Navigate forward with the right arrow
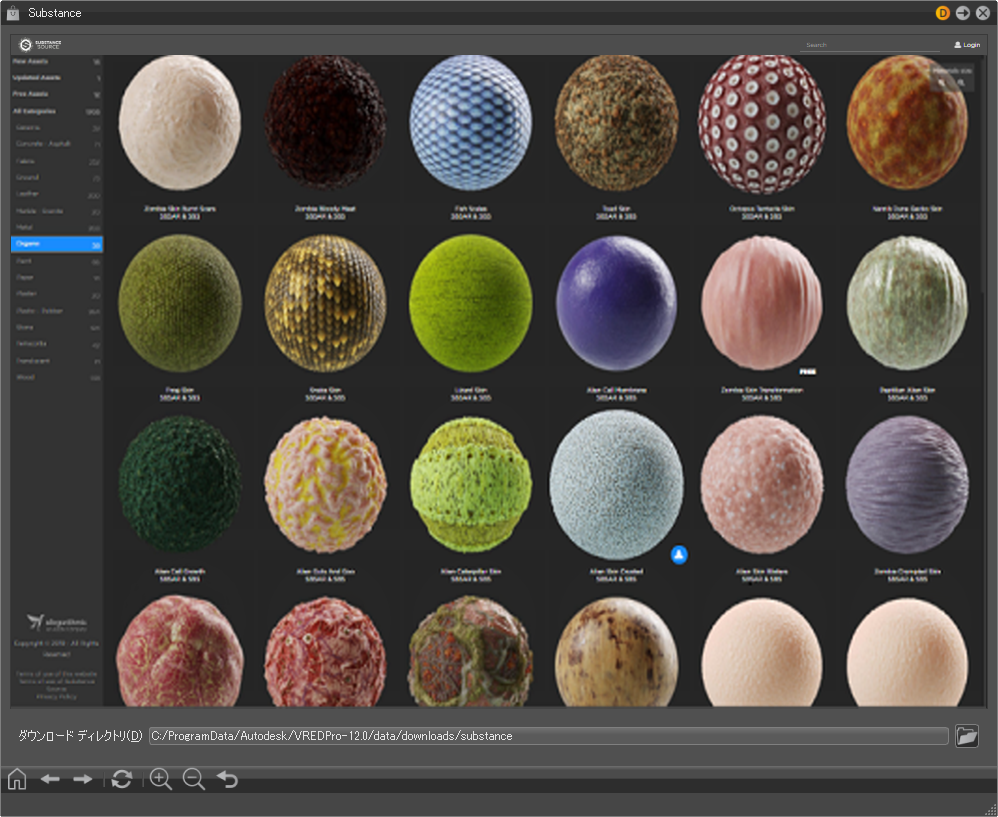 pos(83,779)
